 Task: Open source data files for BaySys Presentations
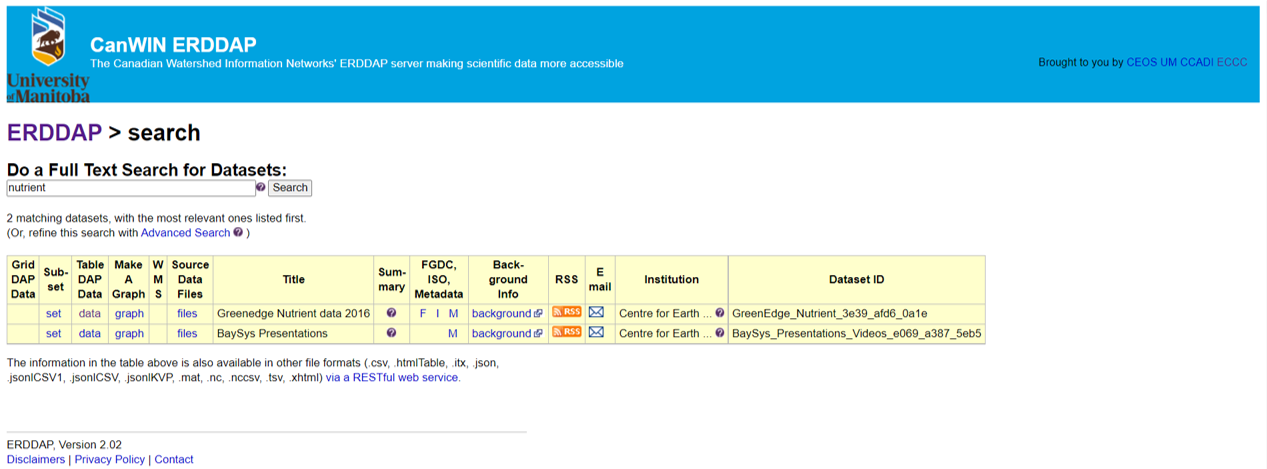click(187, 333)
